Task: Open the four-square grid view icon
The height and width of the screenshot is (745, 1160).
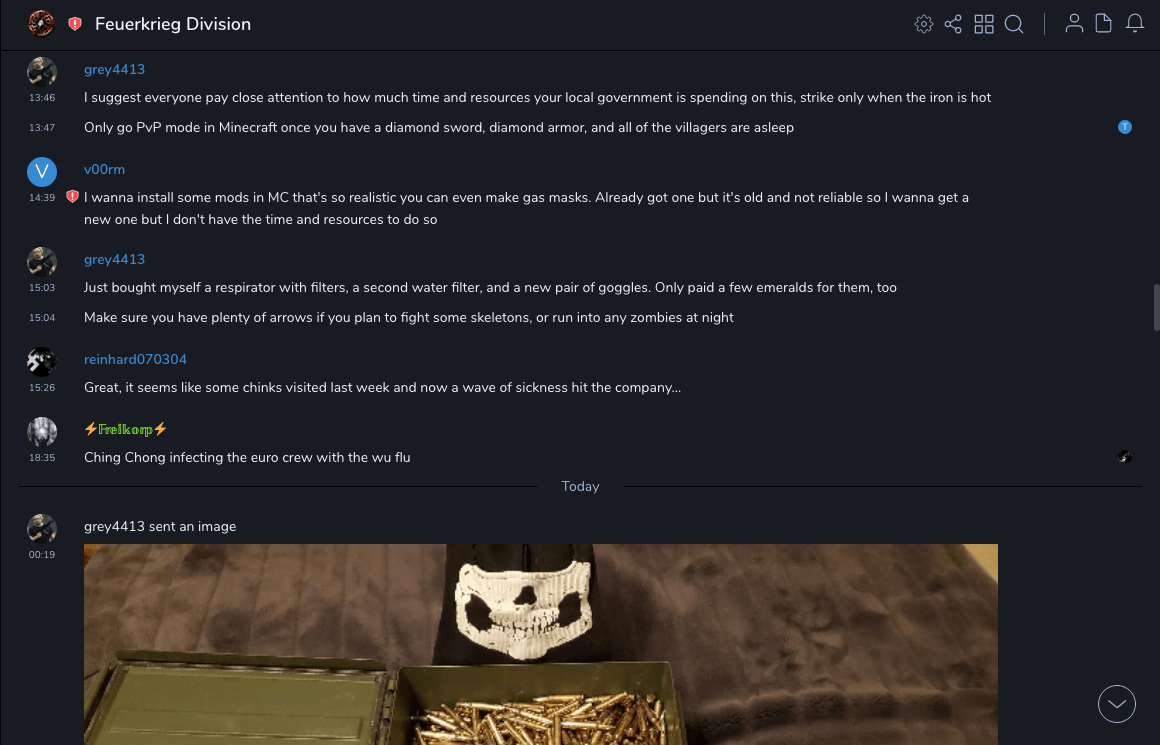Action: (984, 24)
